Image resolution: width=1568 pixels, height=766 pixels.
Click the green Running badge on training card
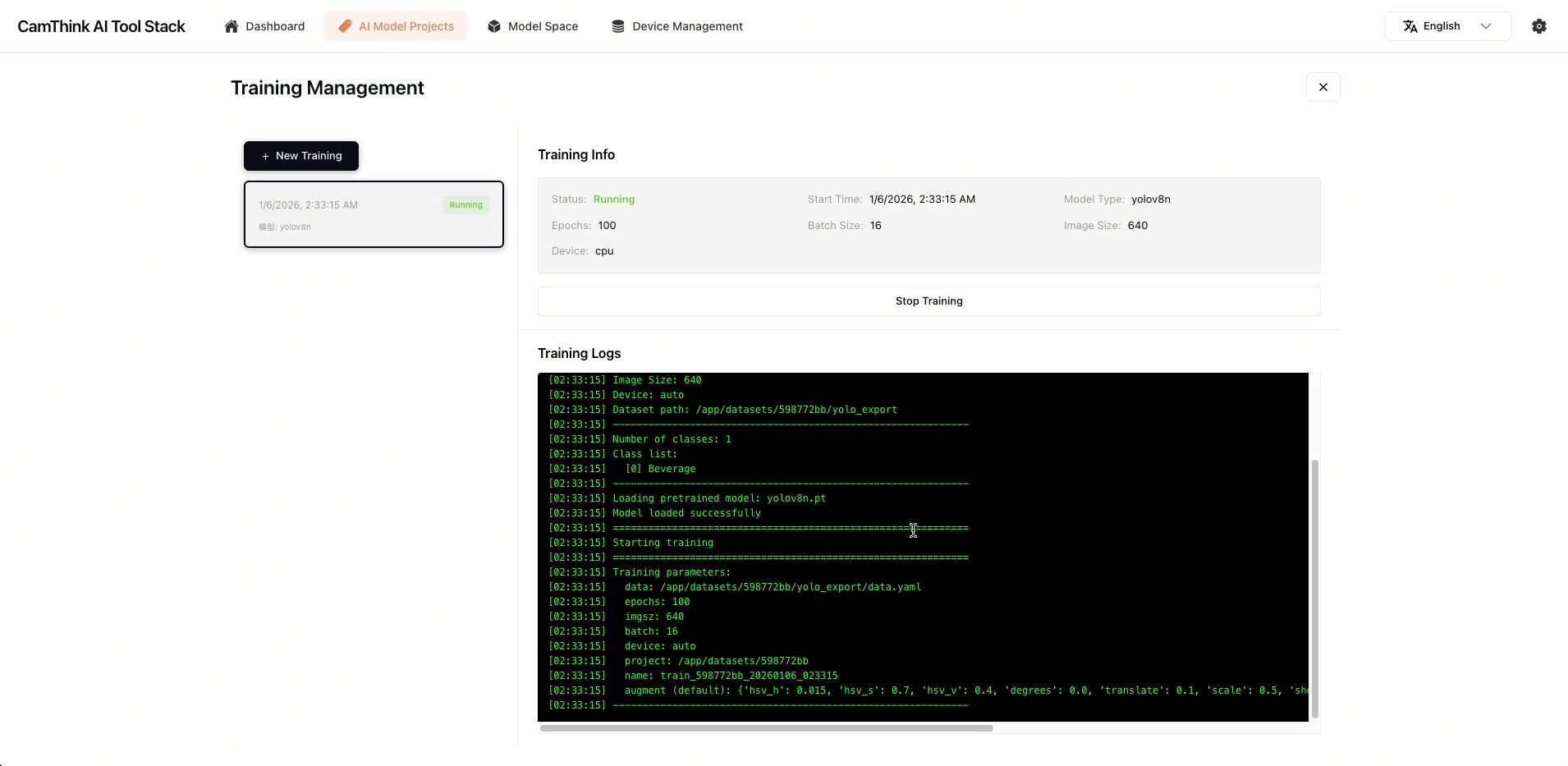pos(465,205)
